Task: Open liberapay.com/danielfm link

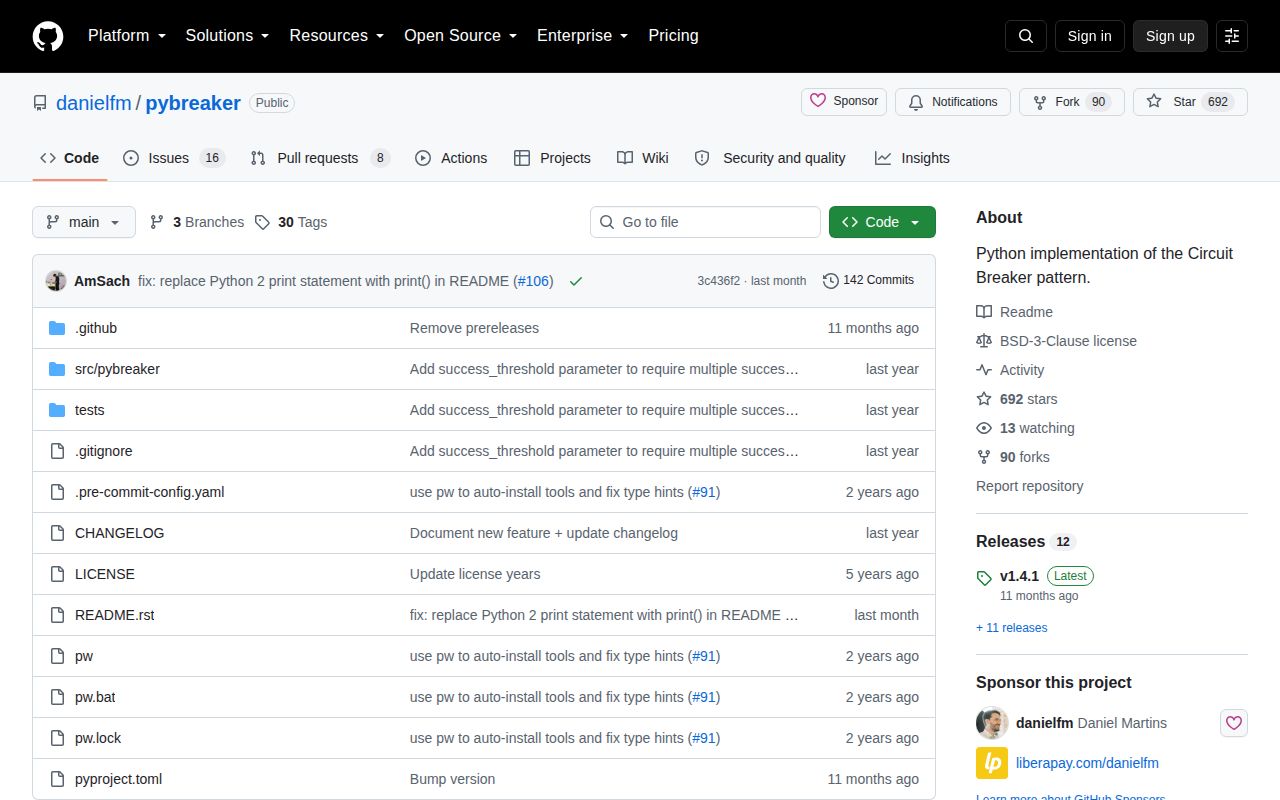Action: pyautogui.click(x=1087, y=763)
